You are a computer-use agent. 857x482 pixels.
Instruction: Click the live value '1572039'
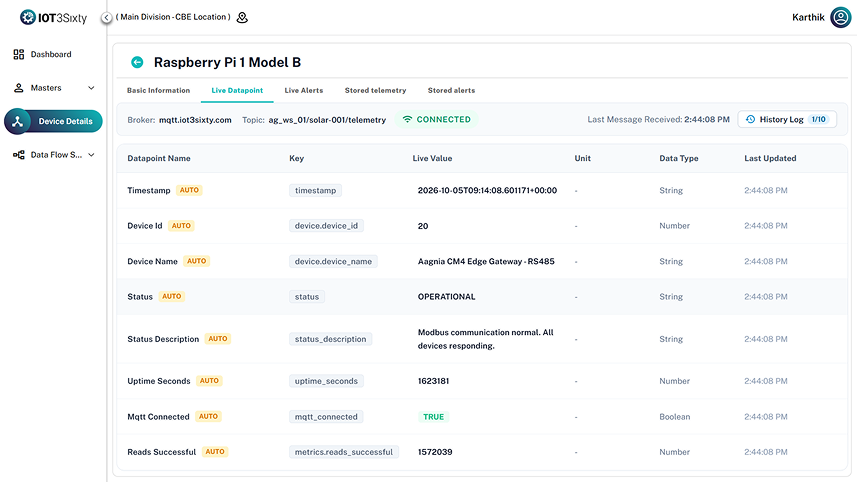coord(435,452)
